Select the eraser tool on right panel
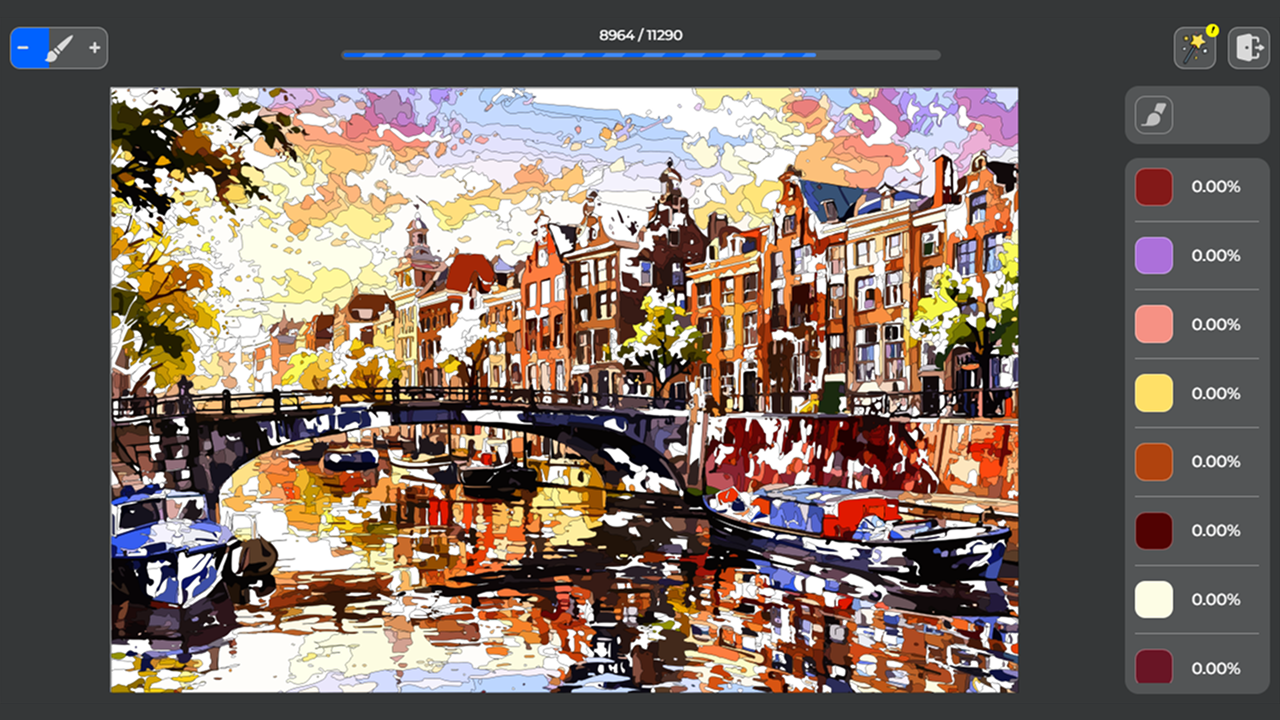 1152,114
